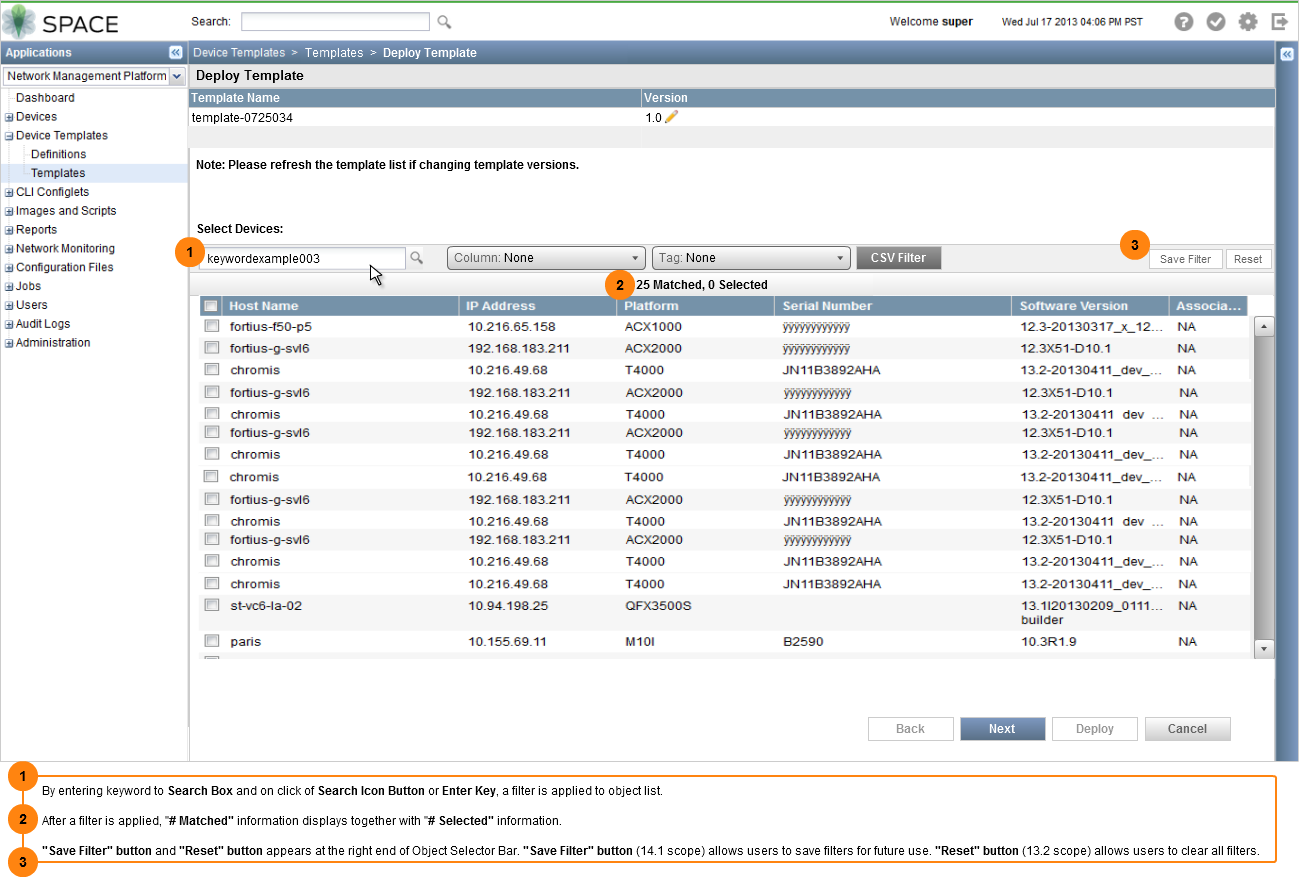This screenshot has width=1299, height=877.
Task: Check the box for fortius-f50-p5
Action: [x=211, y=326]
